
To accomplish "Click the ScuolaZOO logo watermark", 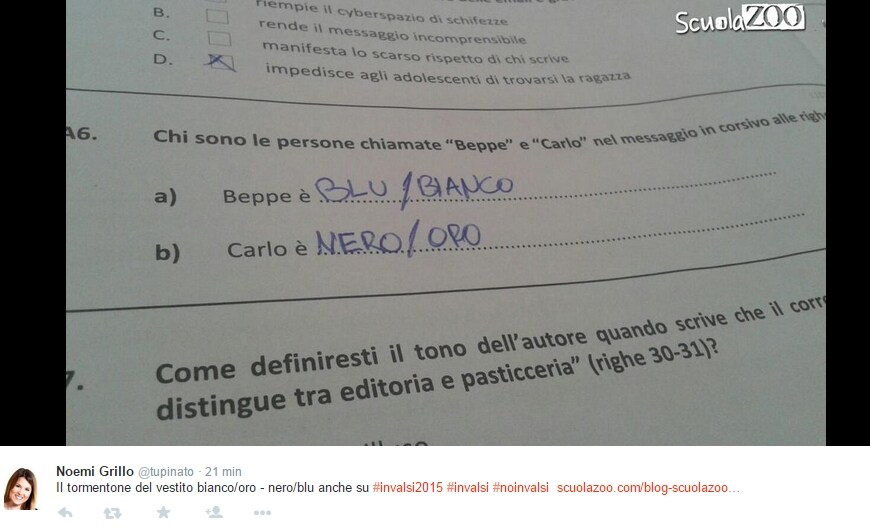I will [740, 19].
